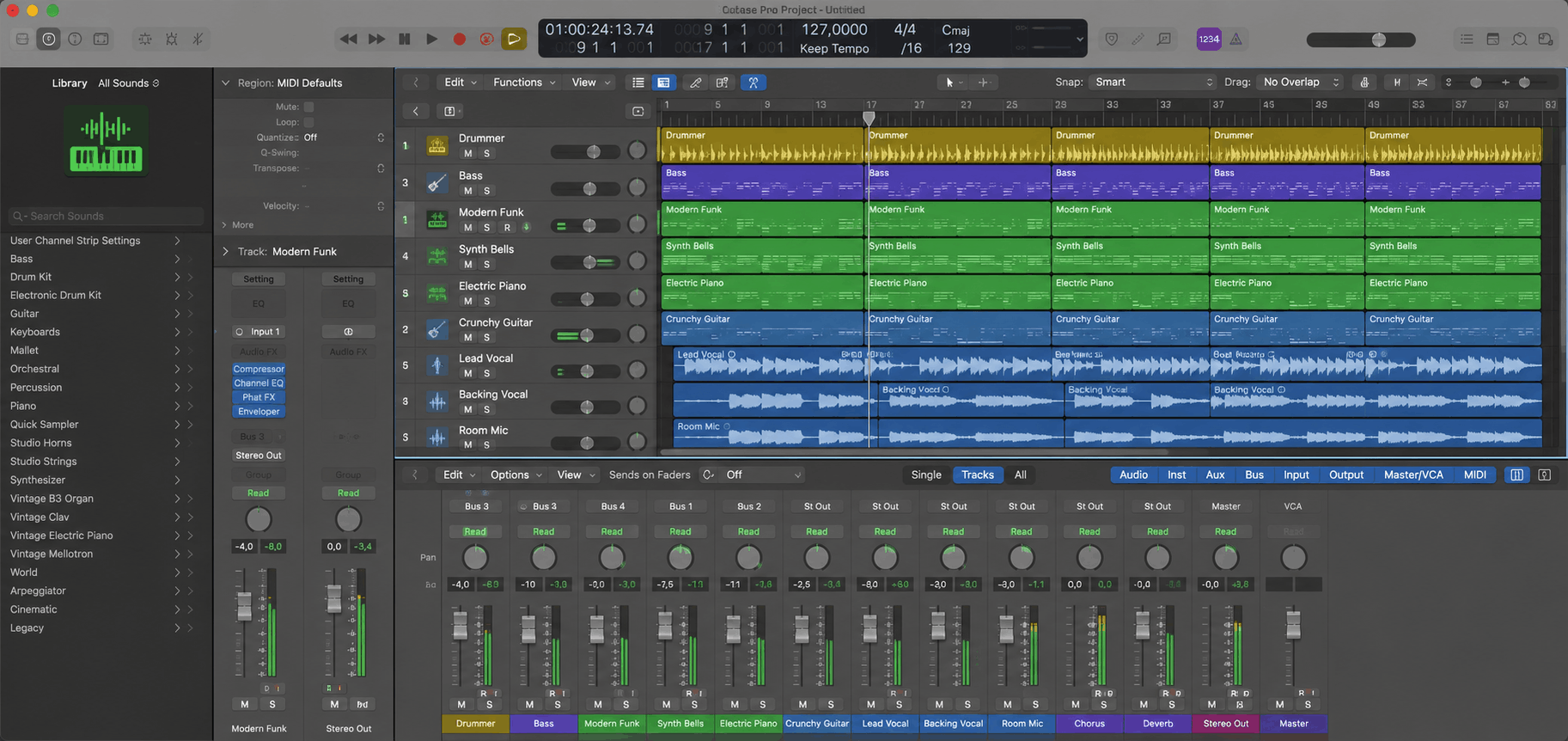Toggle the Flex pencil icon in the Tracks toolbar

(x=695, y=83)
